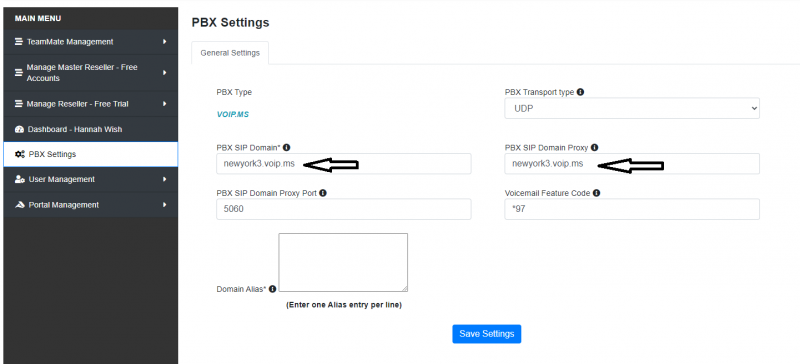
Task: Click the Voicemail Feature Code field
Action: pyautogui.click(x=632, y=209)
